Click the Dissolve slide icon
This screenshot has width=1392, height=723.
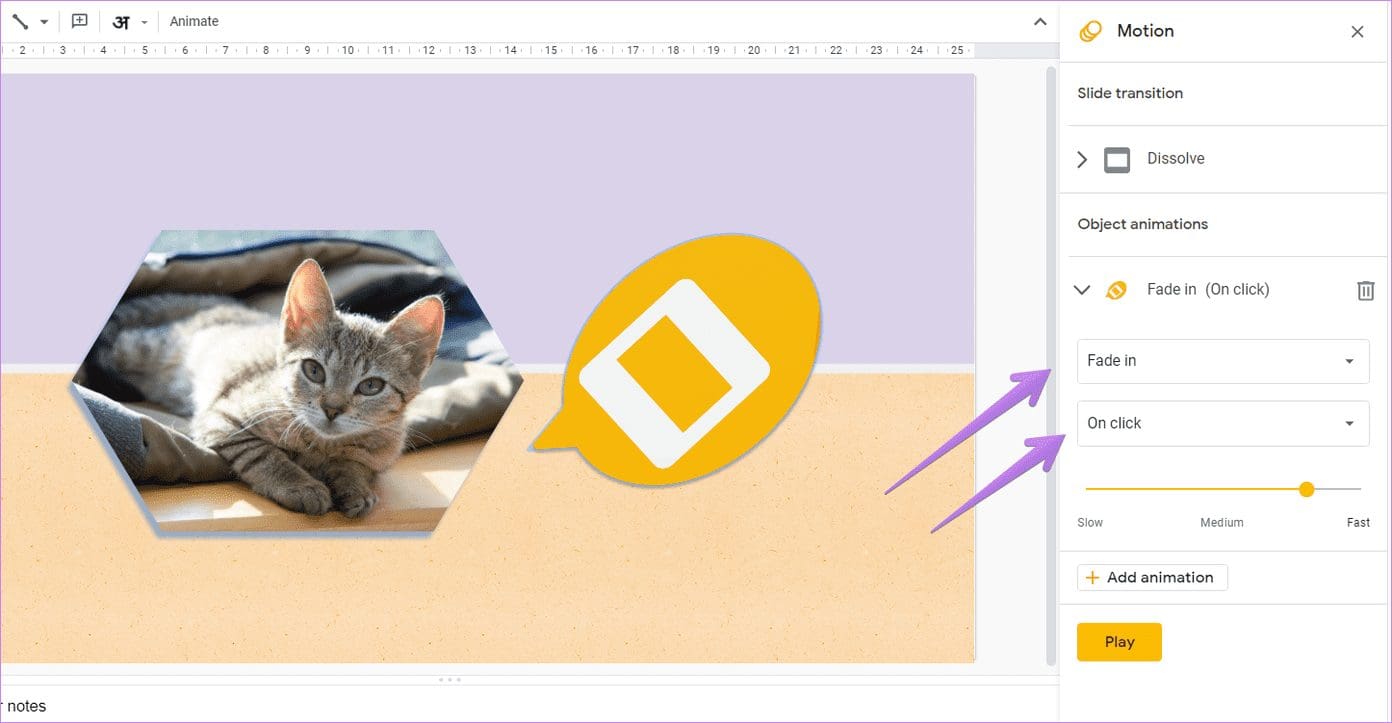(1117, 159)
